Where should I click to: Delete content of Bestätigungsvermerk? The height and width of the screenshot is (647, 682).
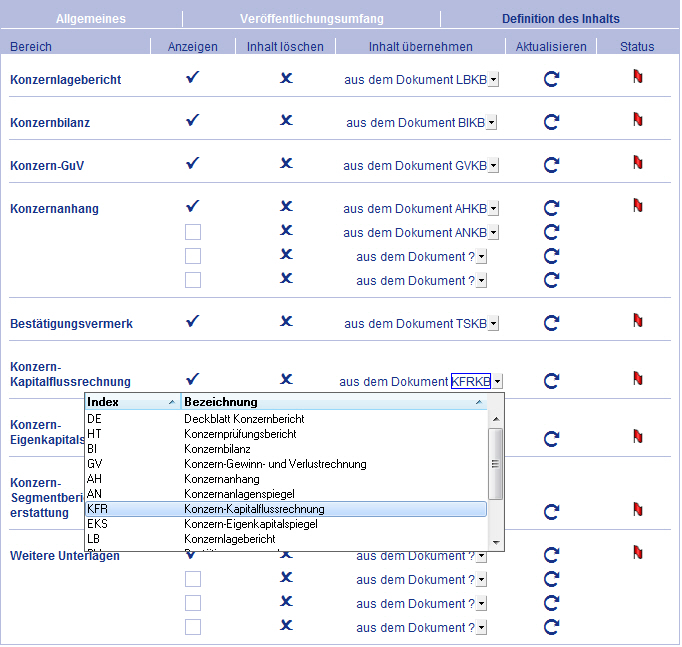coord(286,321)
